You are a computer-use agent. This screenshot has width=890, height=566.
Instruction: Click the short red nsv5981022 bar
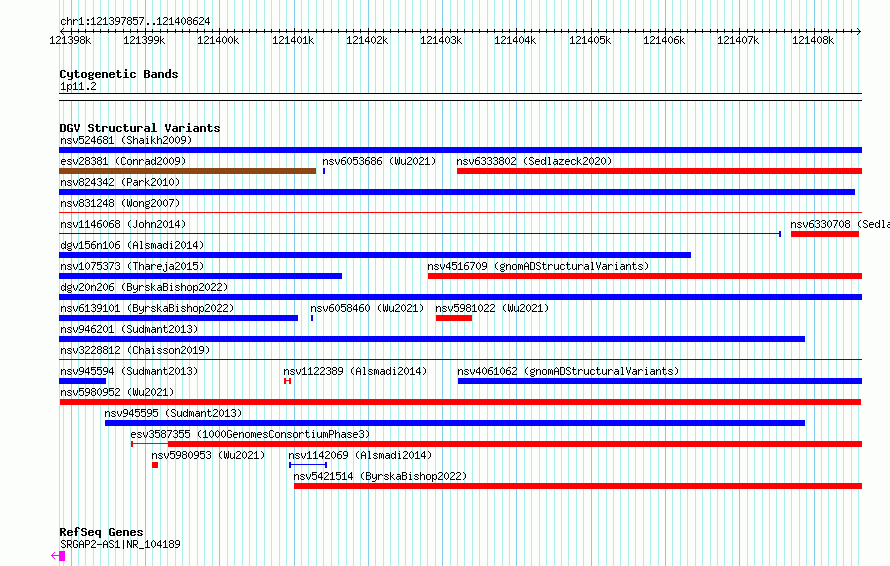click(454, 318)
